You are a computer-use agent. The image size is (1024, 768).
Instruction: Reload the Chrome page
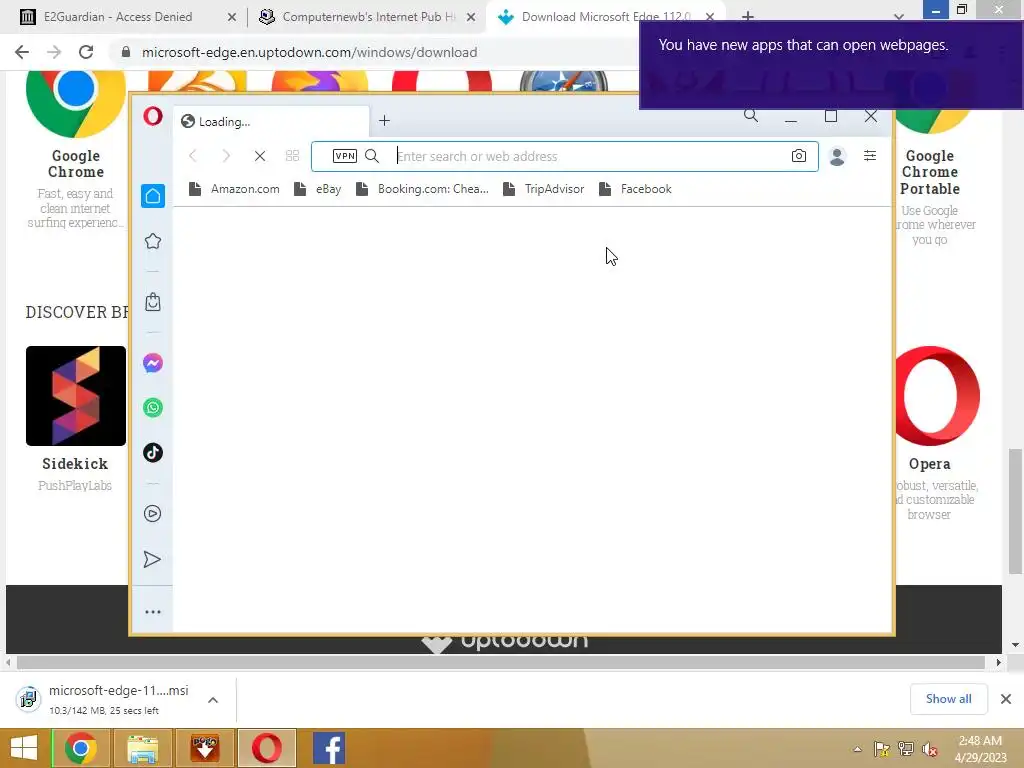(x=86, y=52)
